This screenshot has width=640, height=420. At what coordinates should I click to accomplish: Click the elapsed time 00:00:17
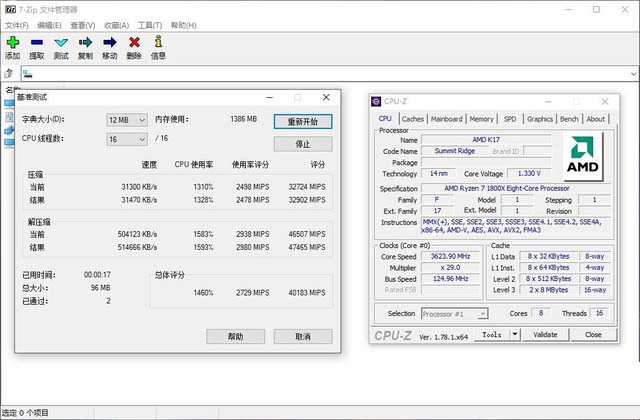pyautogui.click(x=97, y=275)
